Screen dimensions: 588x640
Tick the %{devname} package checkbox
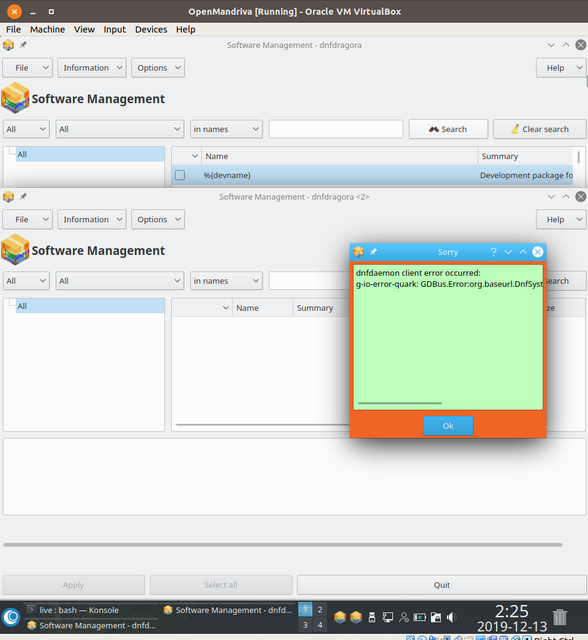180,175
